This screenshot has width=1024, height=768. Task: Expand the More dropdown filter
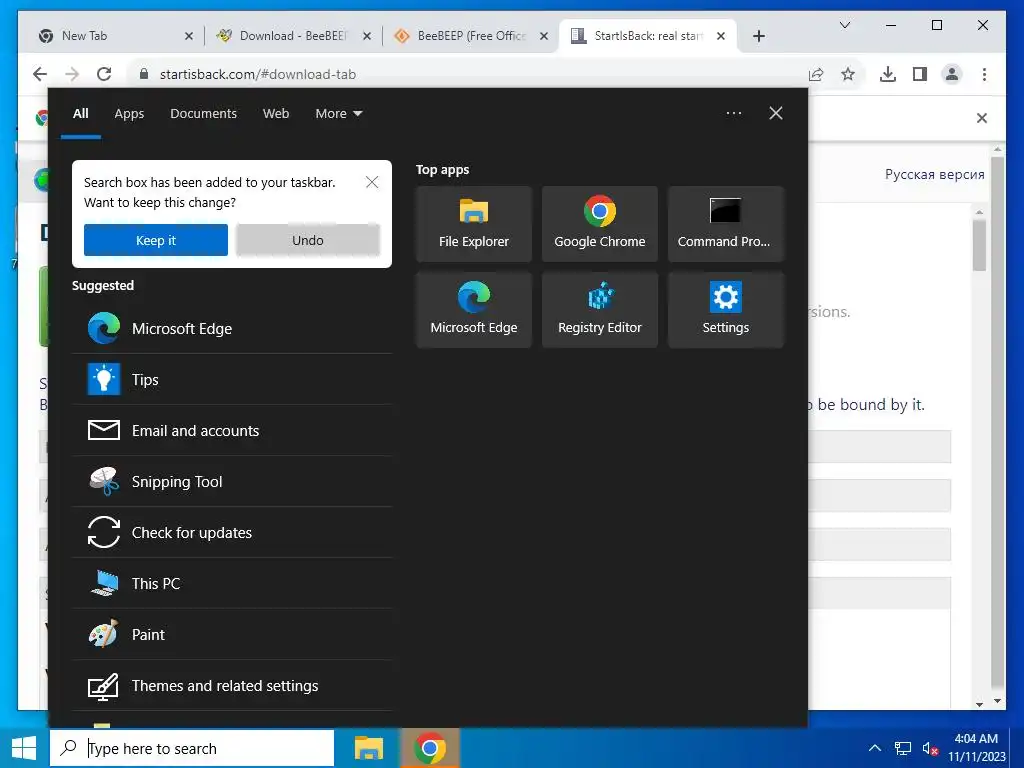tap(338, 114)
